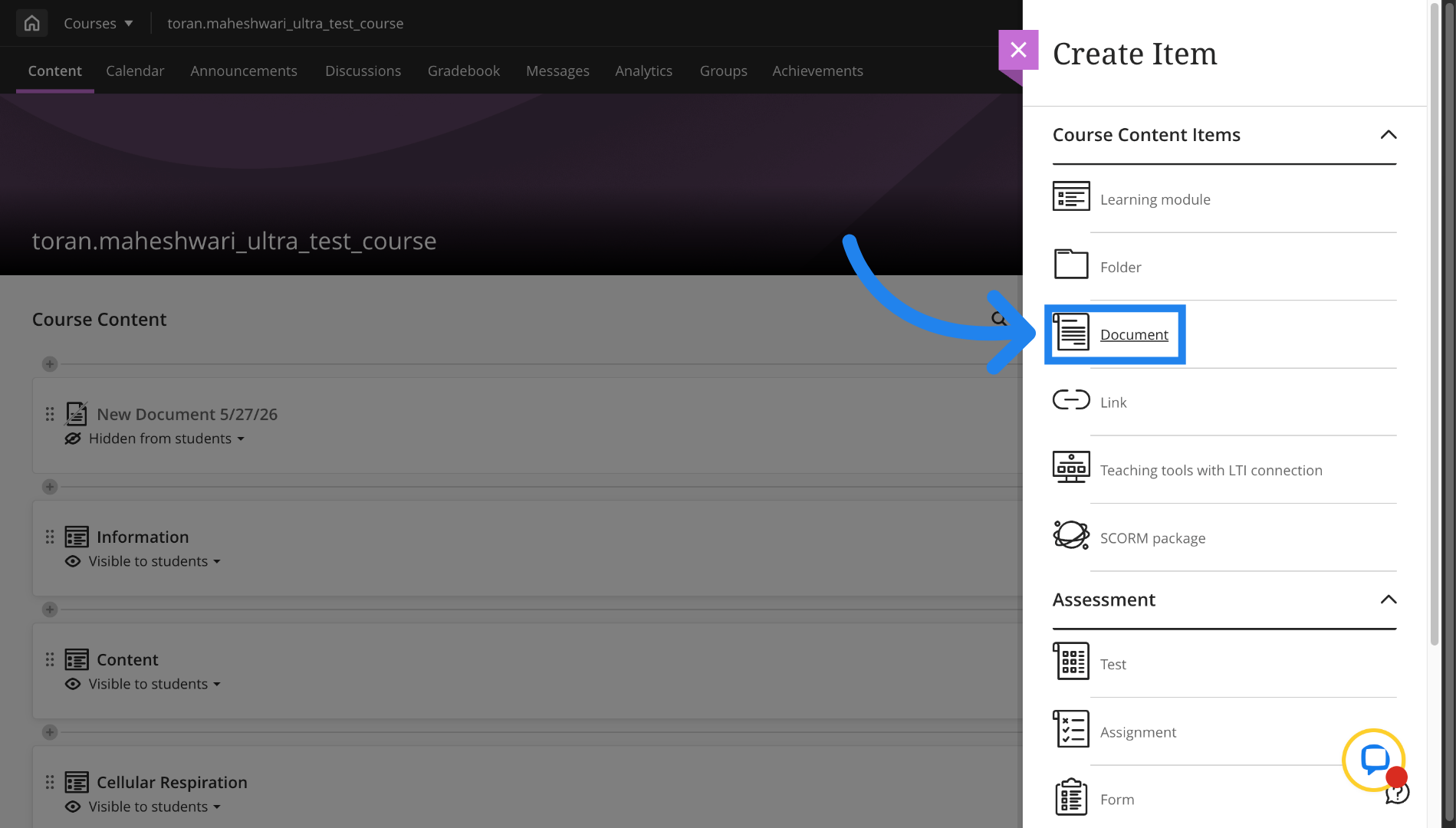
Task: Select the Document link
Action: [1134, 334]
